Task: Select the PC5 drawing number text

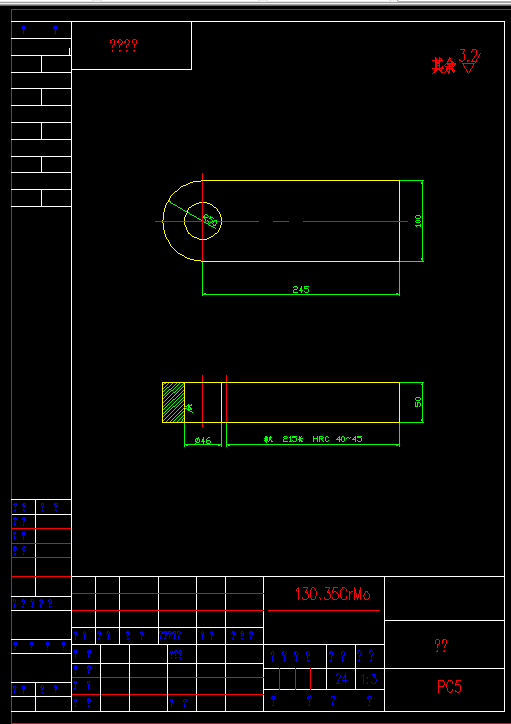Action: pyautogui.click(x=449, y=687)
